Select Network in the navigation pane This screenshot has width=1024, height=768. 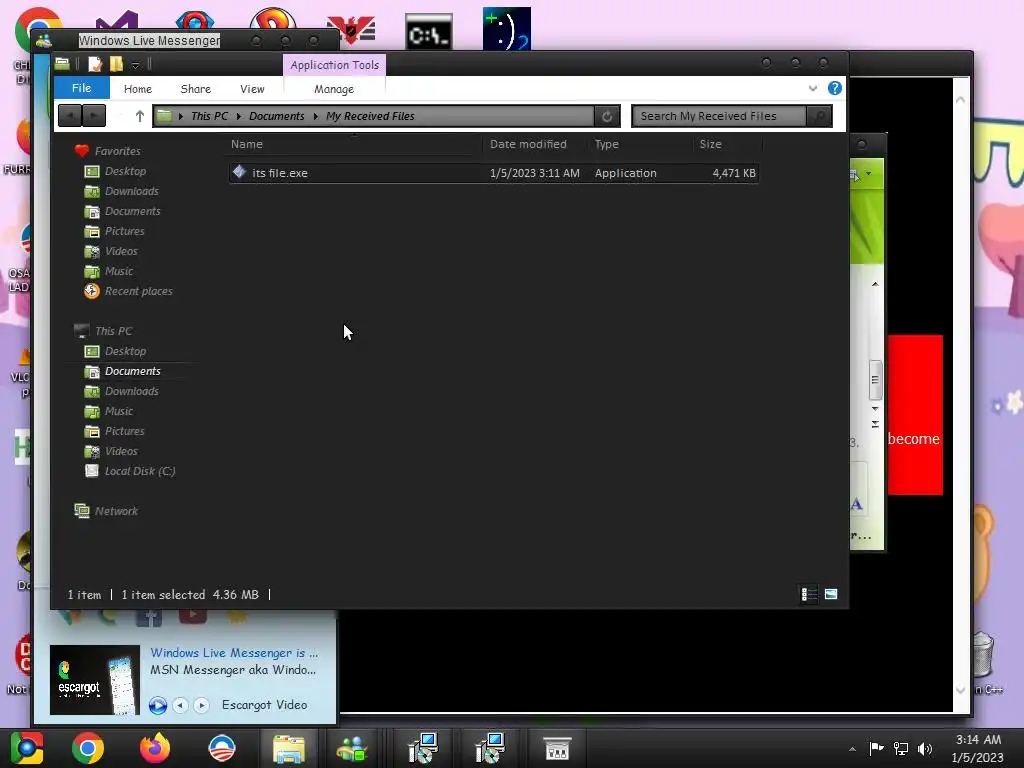click(116, 511)
